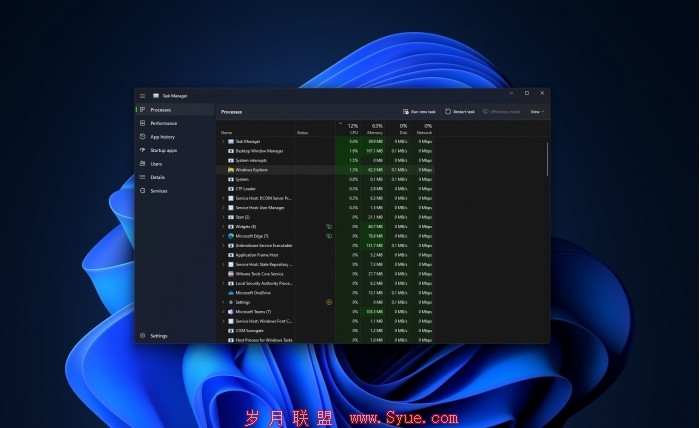
Task: Click the process list vertical scrollbar
Action: (547, 159)
